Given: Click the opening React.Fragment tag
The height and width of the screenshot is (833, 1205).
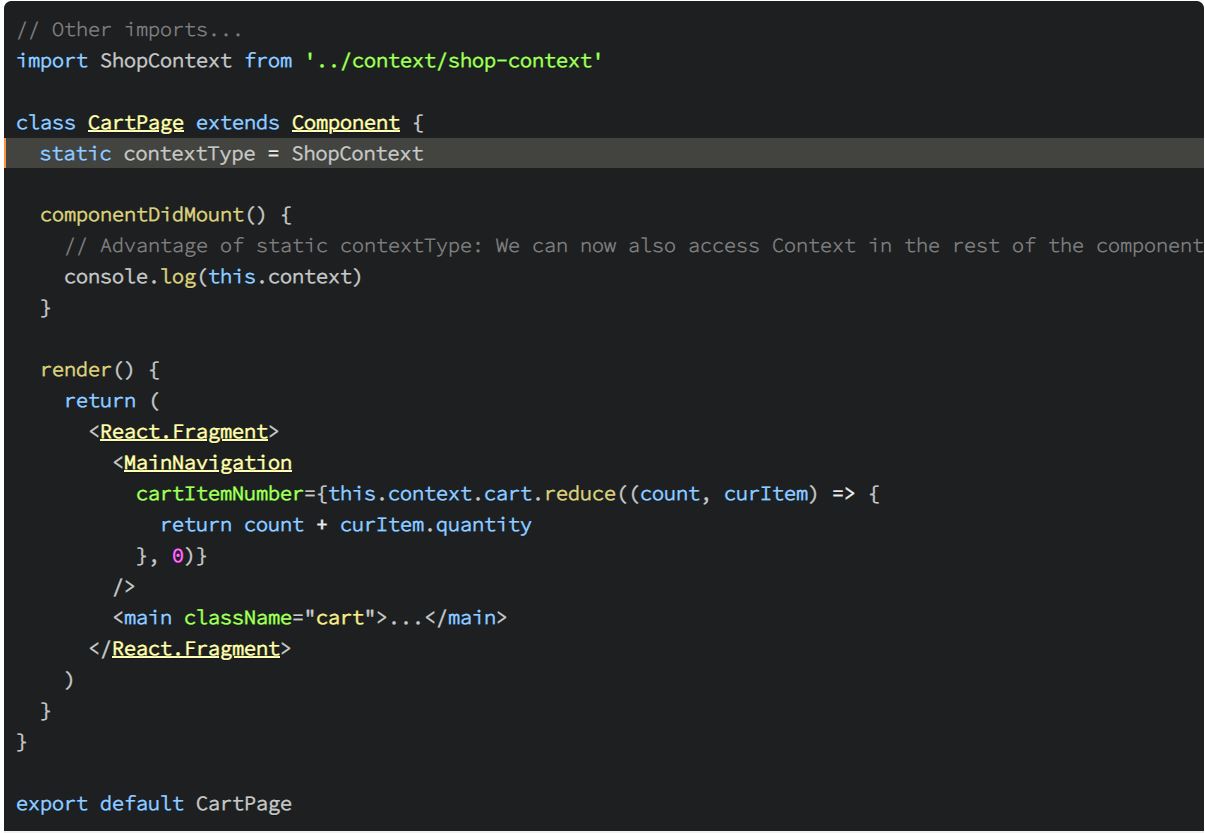Looking at the screenshot, I should (x=184, y=431).
